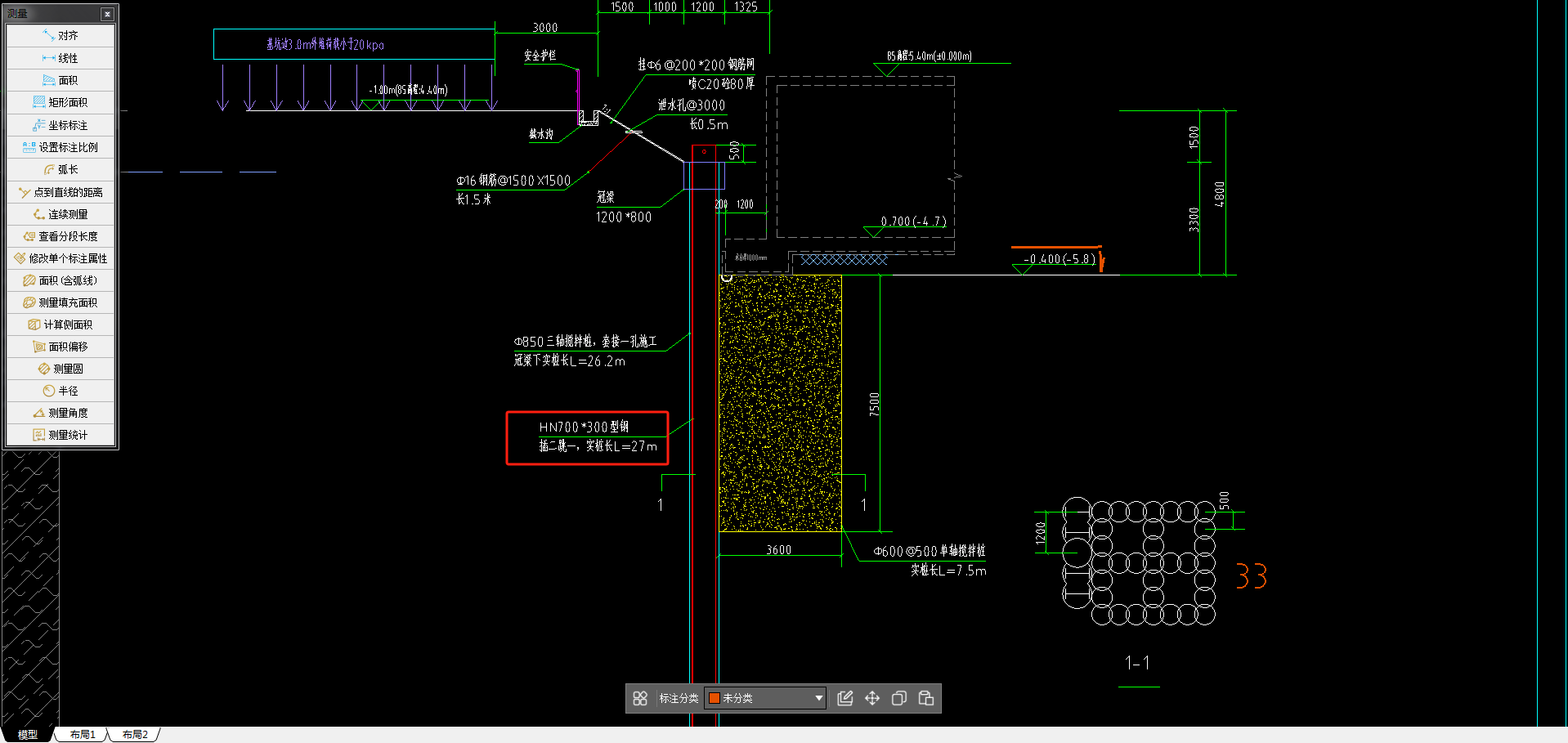The image size is (1568, 743).
Task: Click the 挂Φ6@200*200钢筋网 annotation
Action: point(697,65)
